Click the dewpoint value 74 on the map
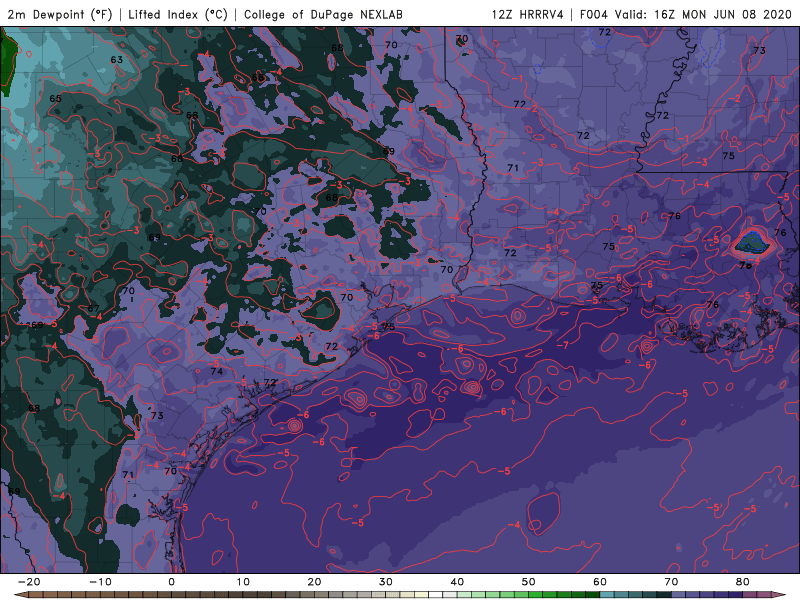Viewport: 800px width, 600px height. pos(217,371)
